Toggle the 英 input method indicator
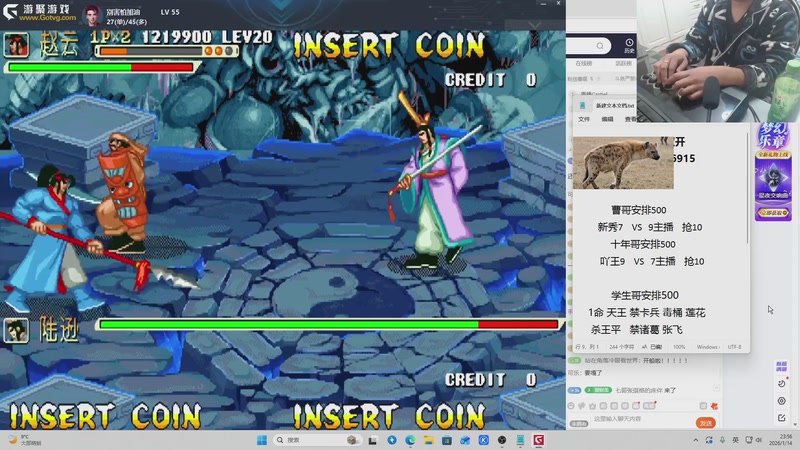Image resolution: width=800 pixels, height=450 pixels. pyautogui.click(x=735, y=440)
